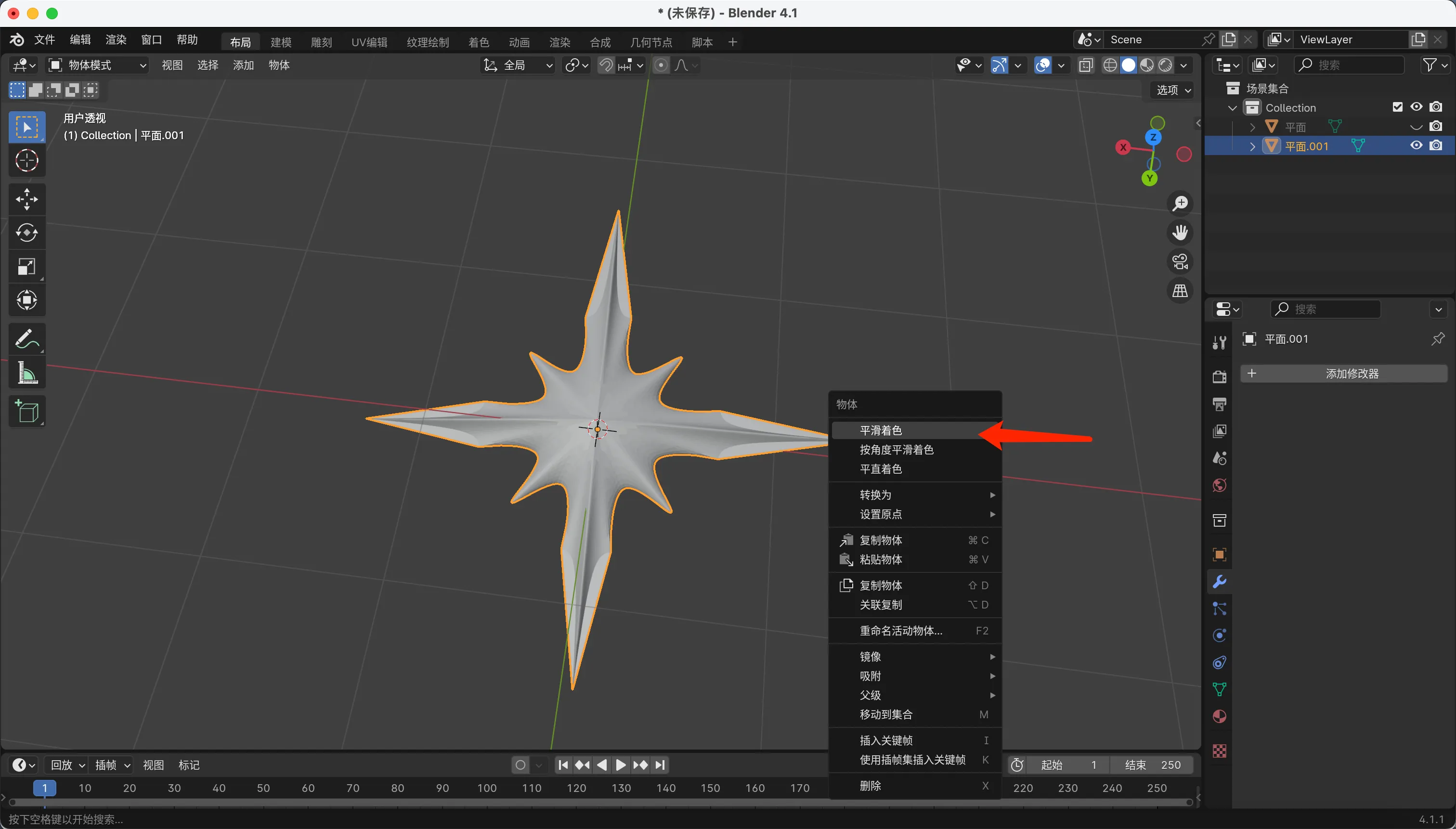
Task: Switch to the 建模 workspace tab
Action: click(281, 42)
